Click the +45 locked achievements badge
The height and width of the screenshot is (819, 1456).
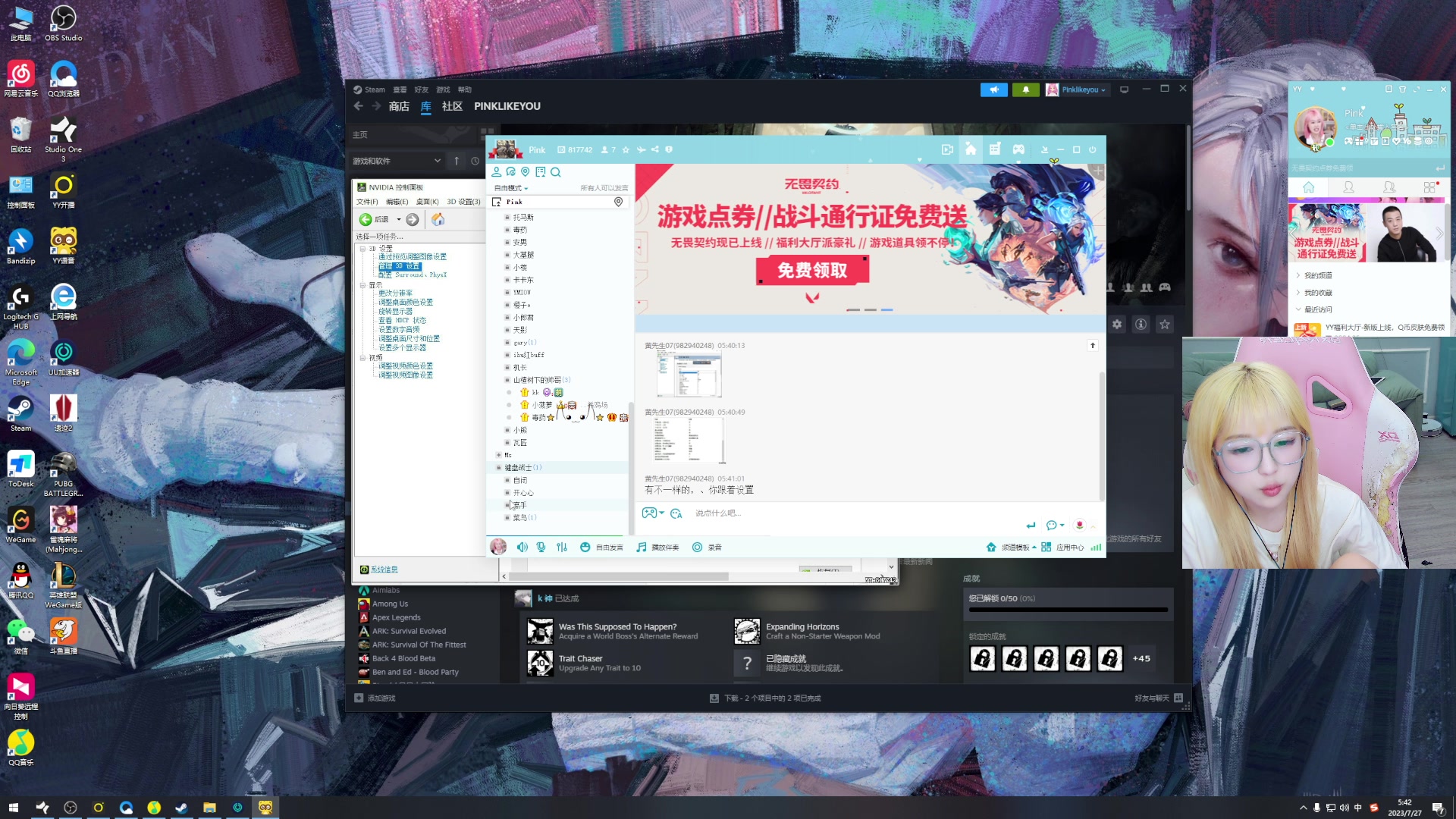[1141, 659]
